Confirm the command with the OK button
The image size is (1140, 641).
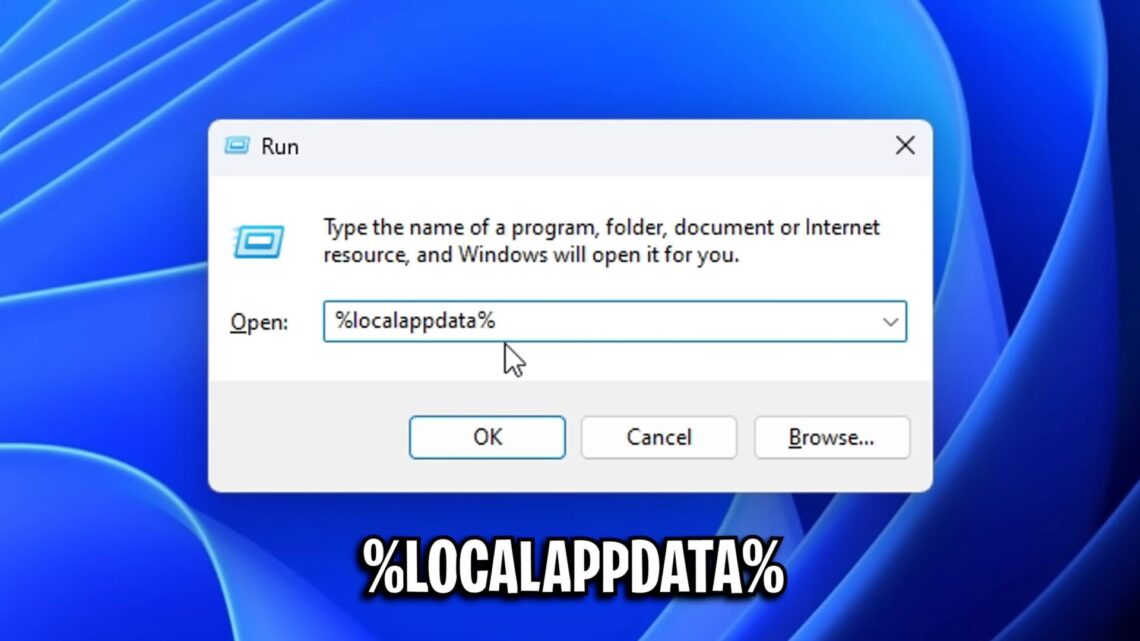click(487, 438)
